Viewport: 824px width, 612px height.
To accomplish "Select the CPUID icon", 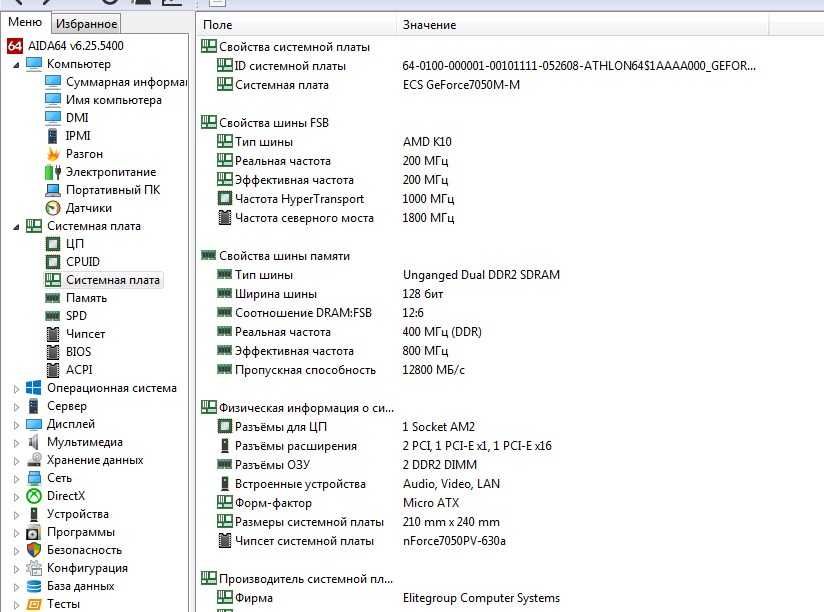I will tap(53, 262).
